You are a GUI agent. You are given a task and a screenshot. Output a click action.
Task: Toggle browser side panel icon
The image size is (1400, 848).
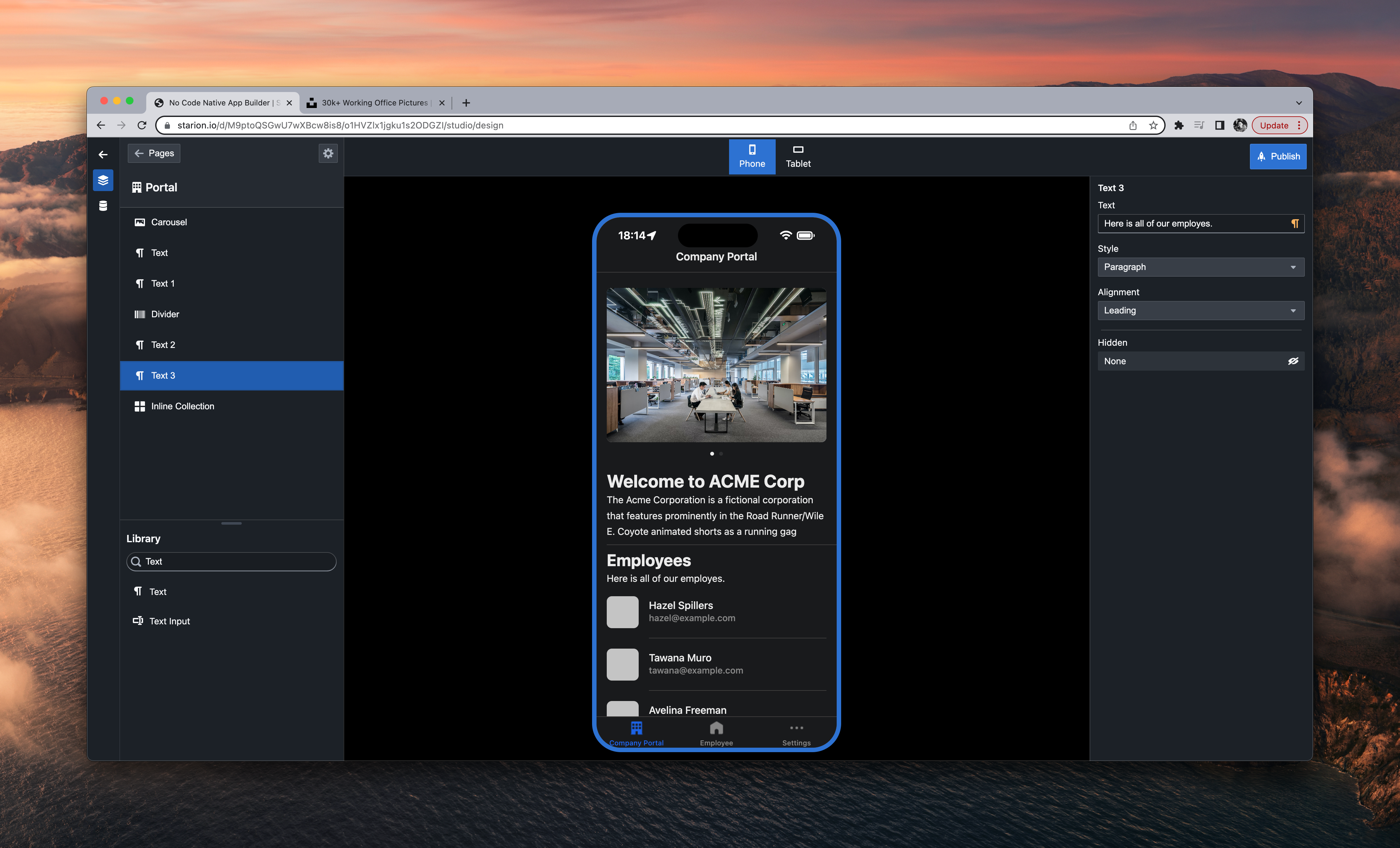[1219, 126]
